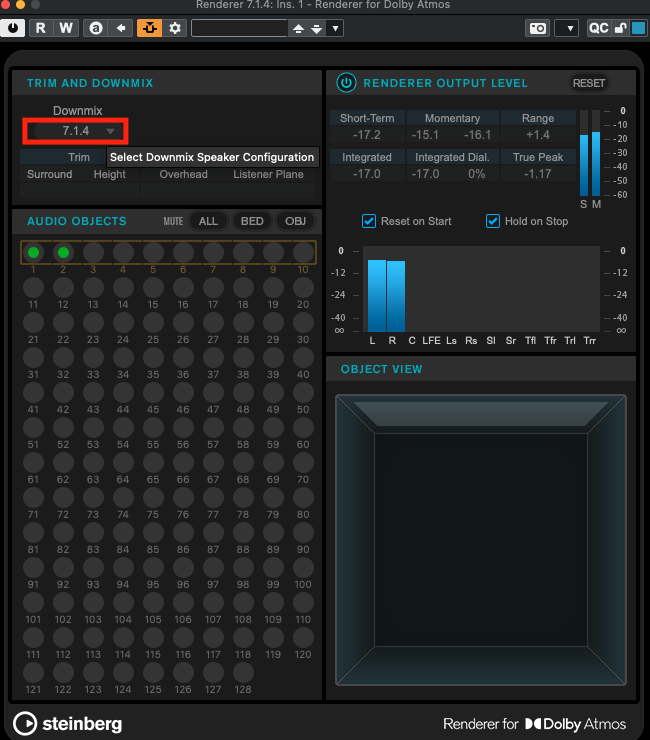Select audio object 89 circle
The height and width of the screenshot is (740, 650).
coord(273,532)
